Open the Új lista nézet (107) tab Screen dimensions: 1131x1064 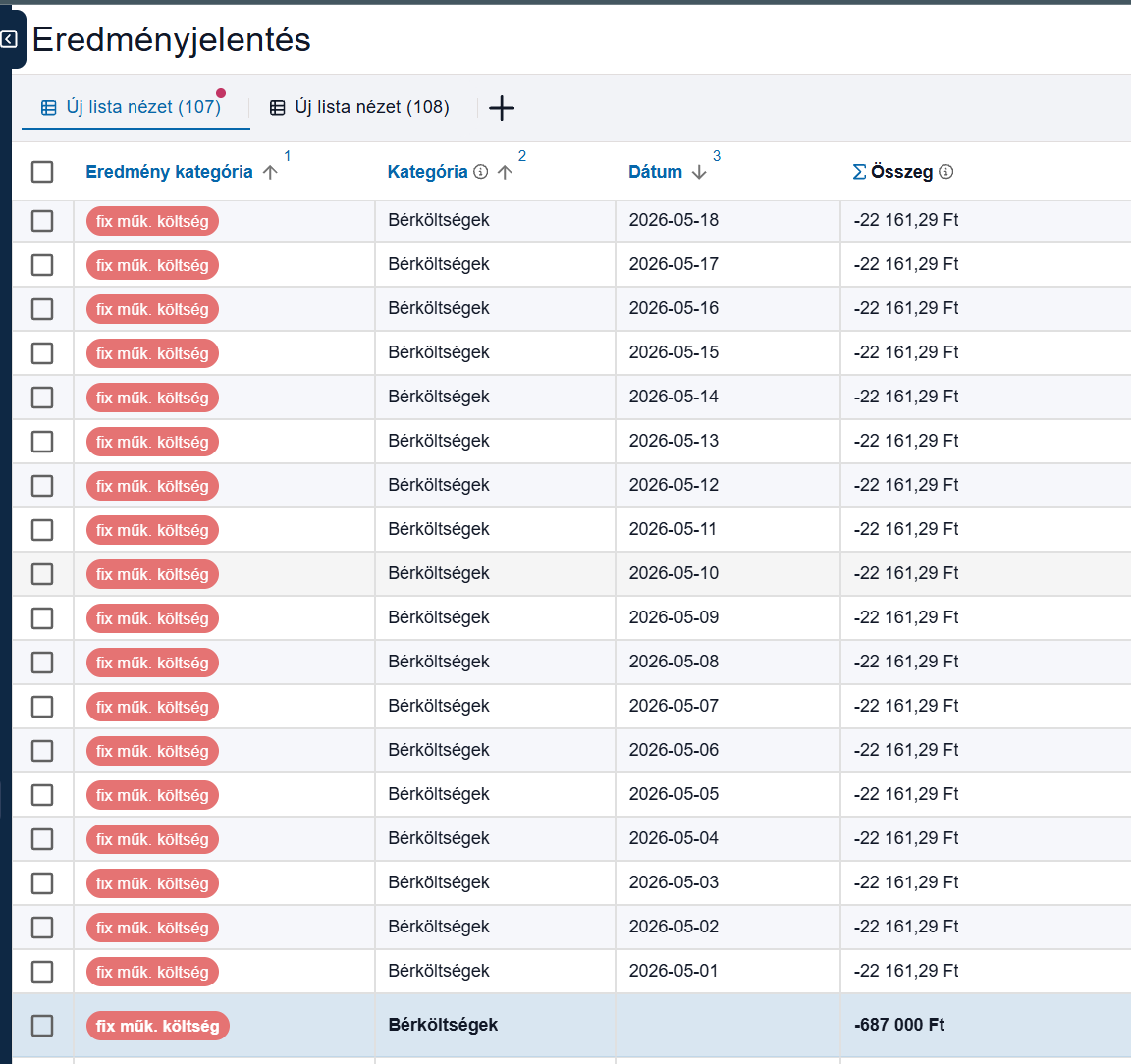[x=132, y=108]
